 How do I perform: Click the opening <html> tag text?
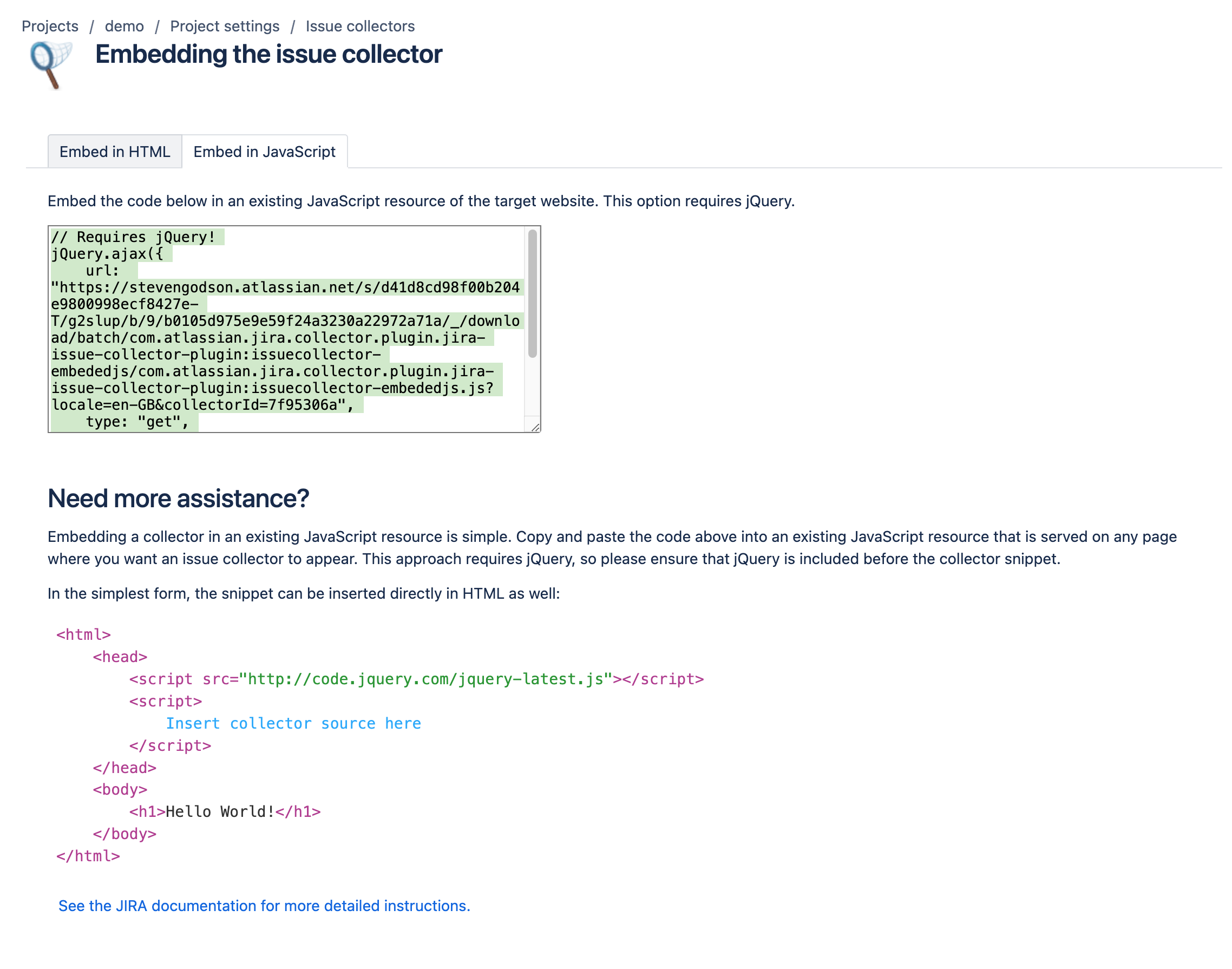click(83, 635)
